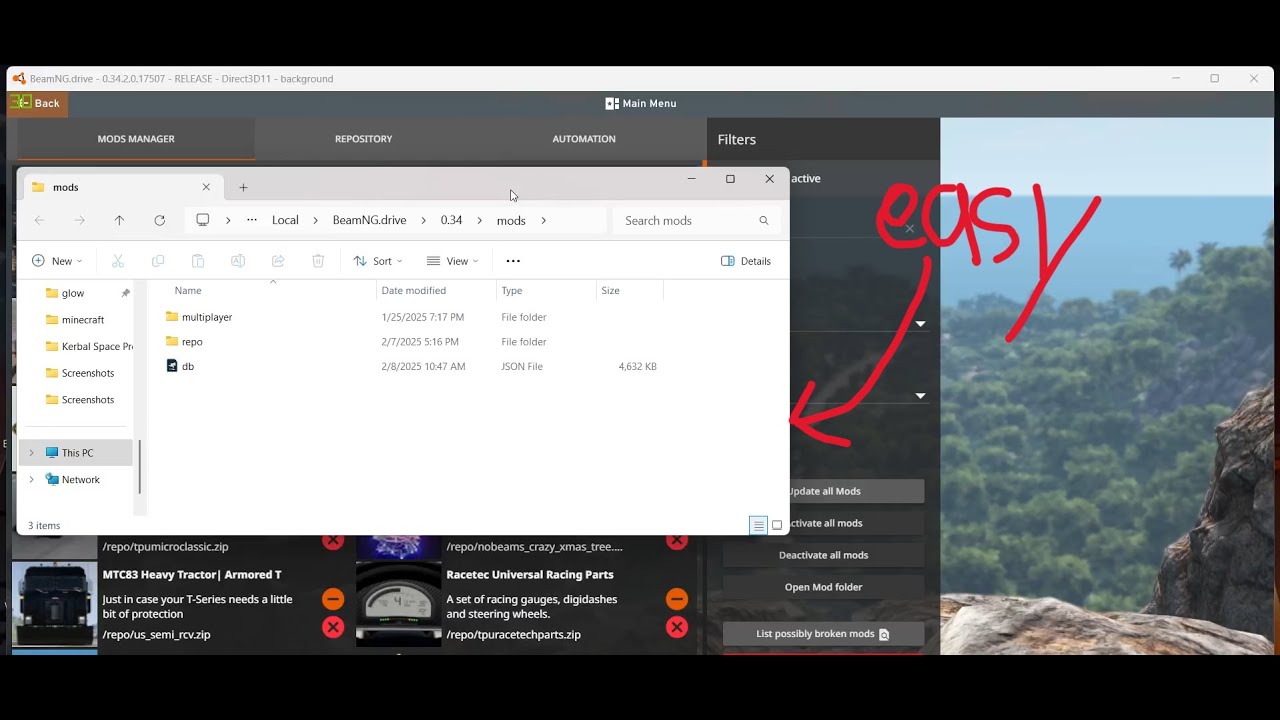Delete Racetec Universal Racing Parts mod

677,627
